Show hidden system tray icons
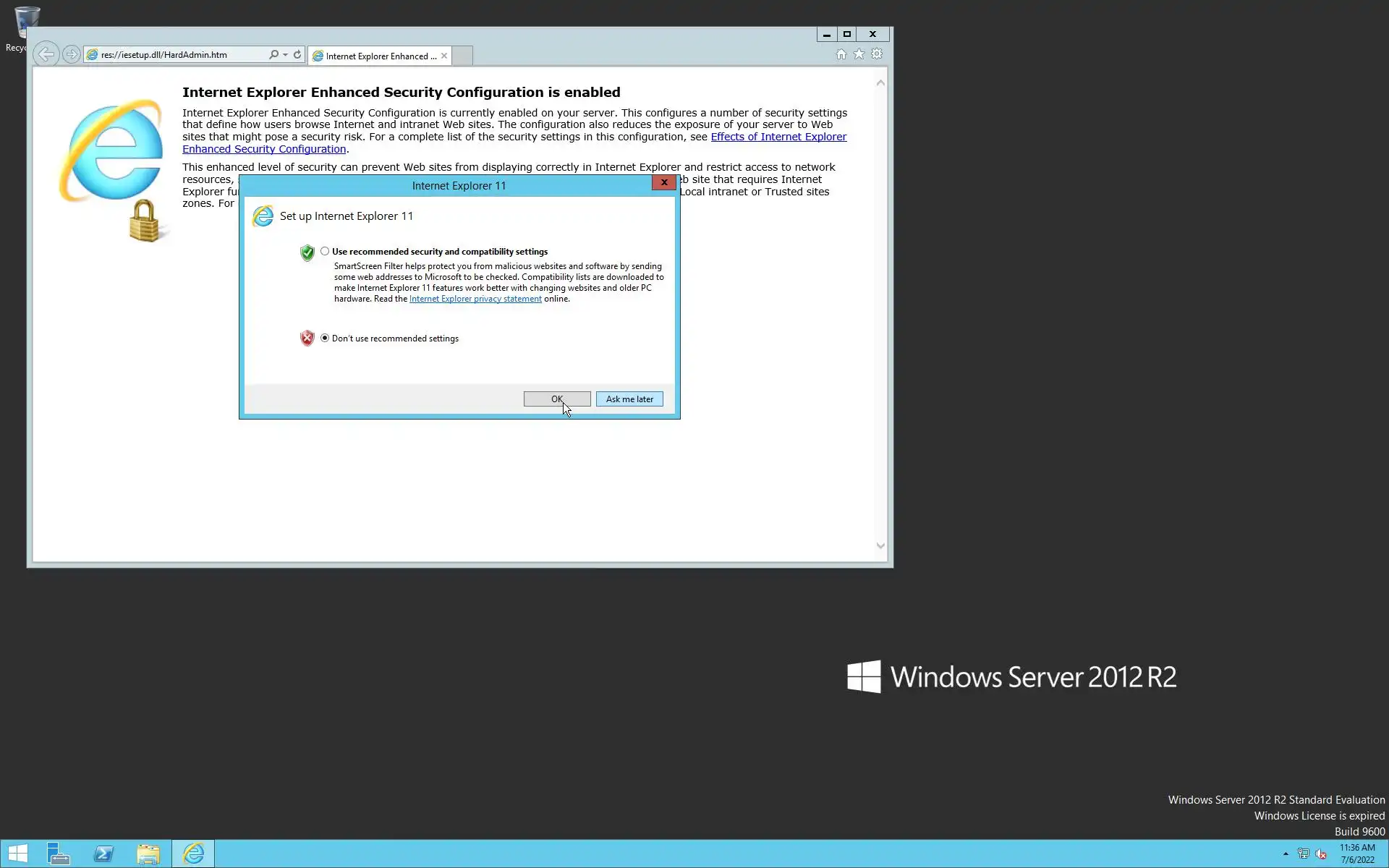The width and height of the screenshot is (1389, 868). [x=1286, y=854]
